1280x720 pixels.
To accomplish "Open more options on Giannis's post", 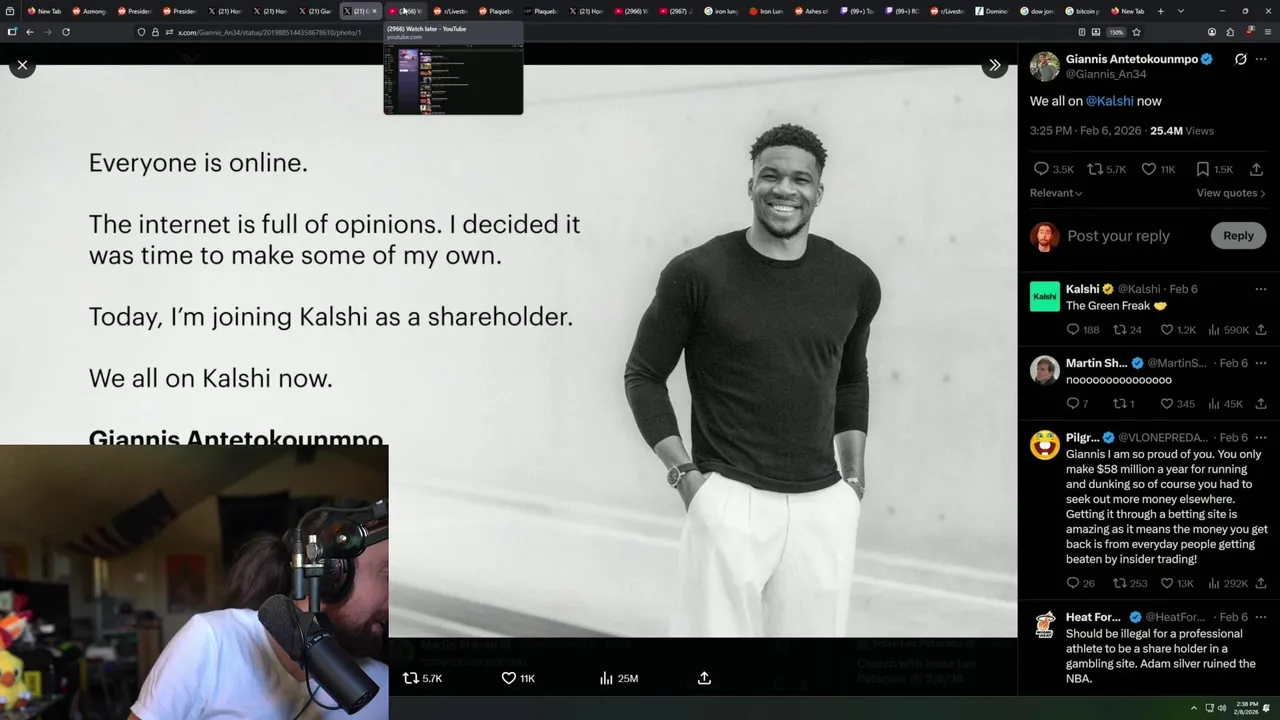I will pos(1261,60).
